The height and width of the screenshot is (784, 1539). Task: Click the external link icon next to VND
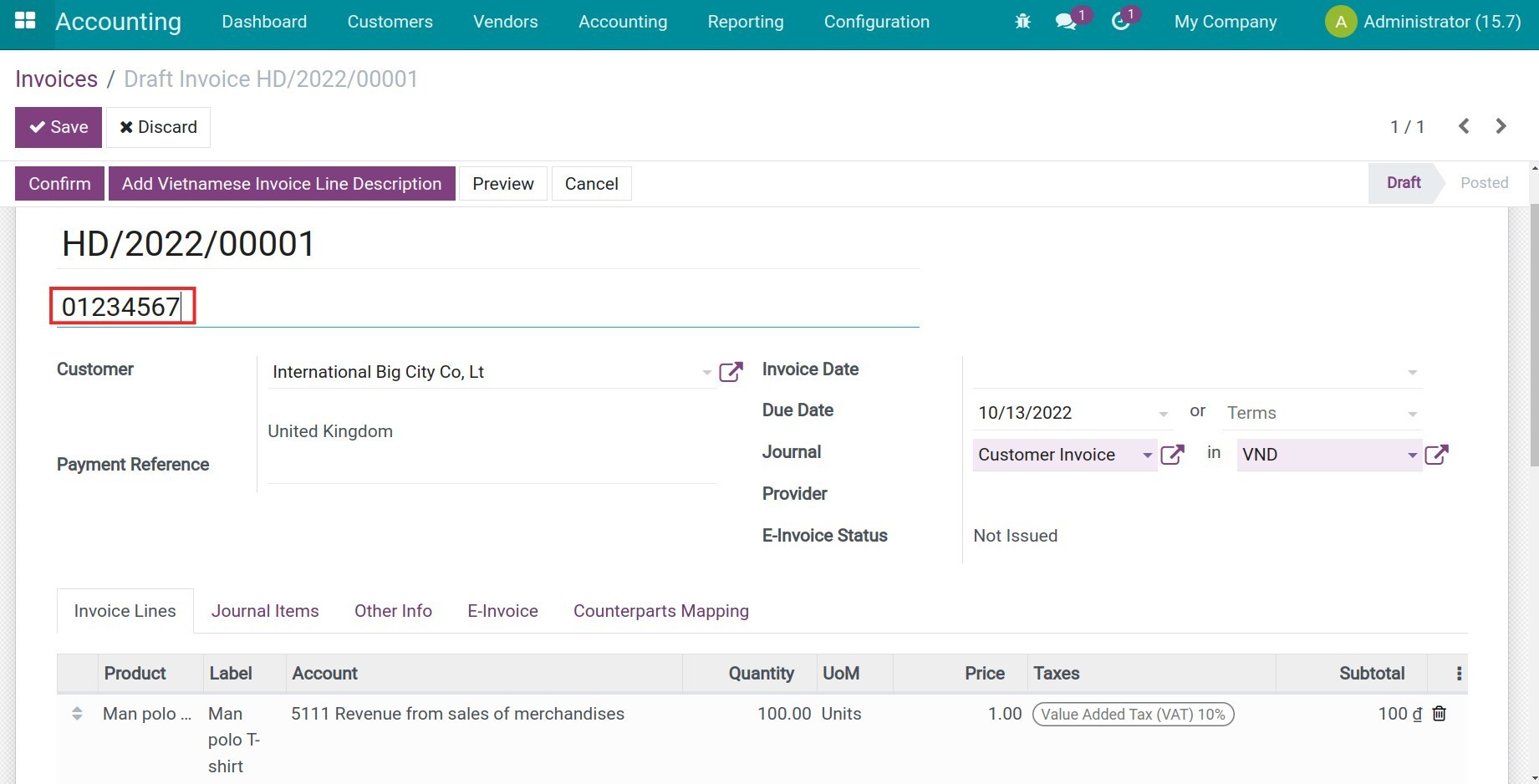click(1437, 454)
